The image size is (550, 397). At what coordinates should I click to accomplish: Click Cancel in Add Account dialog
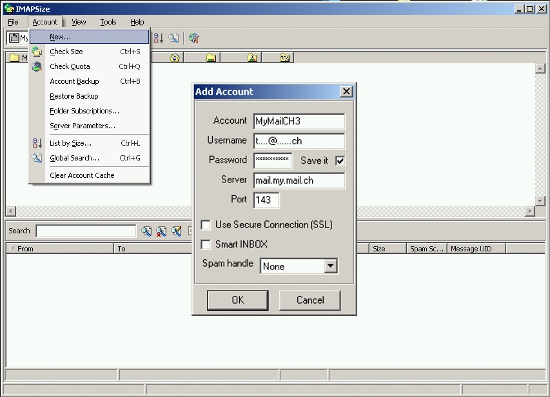[310, 300]
